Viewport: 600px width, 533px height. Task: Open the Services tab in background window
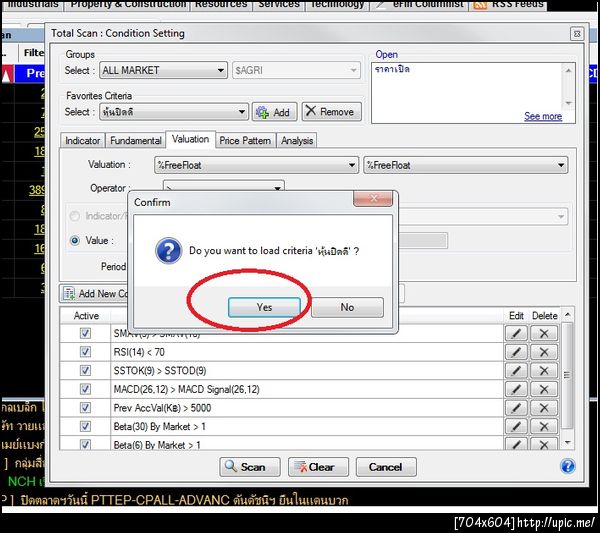tap(279, 5)
